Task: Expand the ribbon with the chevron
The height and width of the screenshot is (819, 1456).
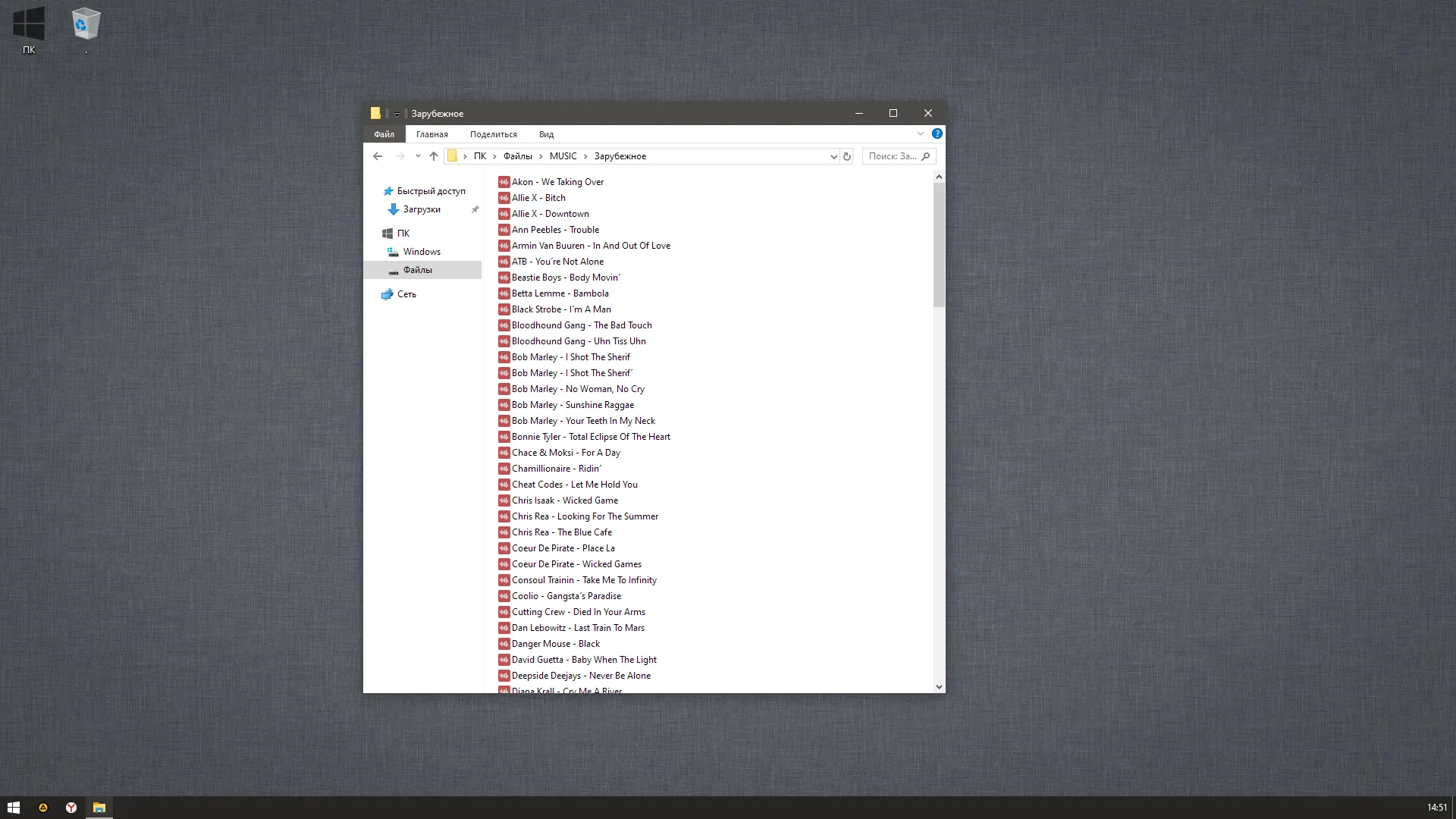Action: click(x=921, y=133)
